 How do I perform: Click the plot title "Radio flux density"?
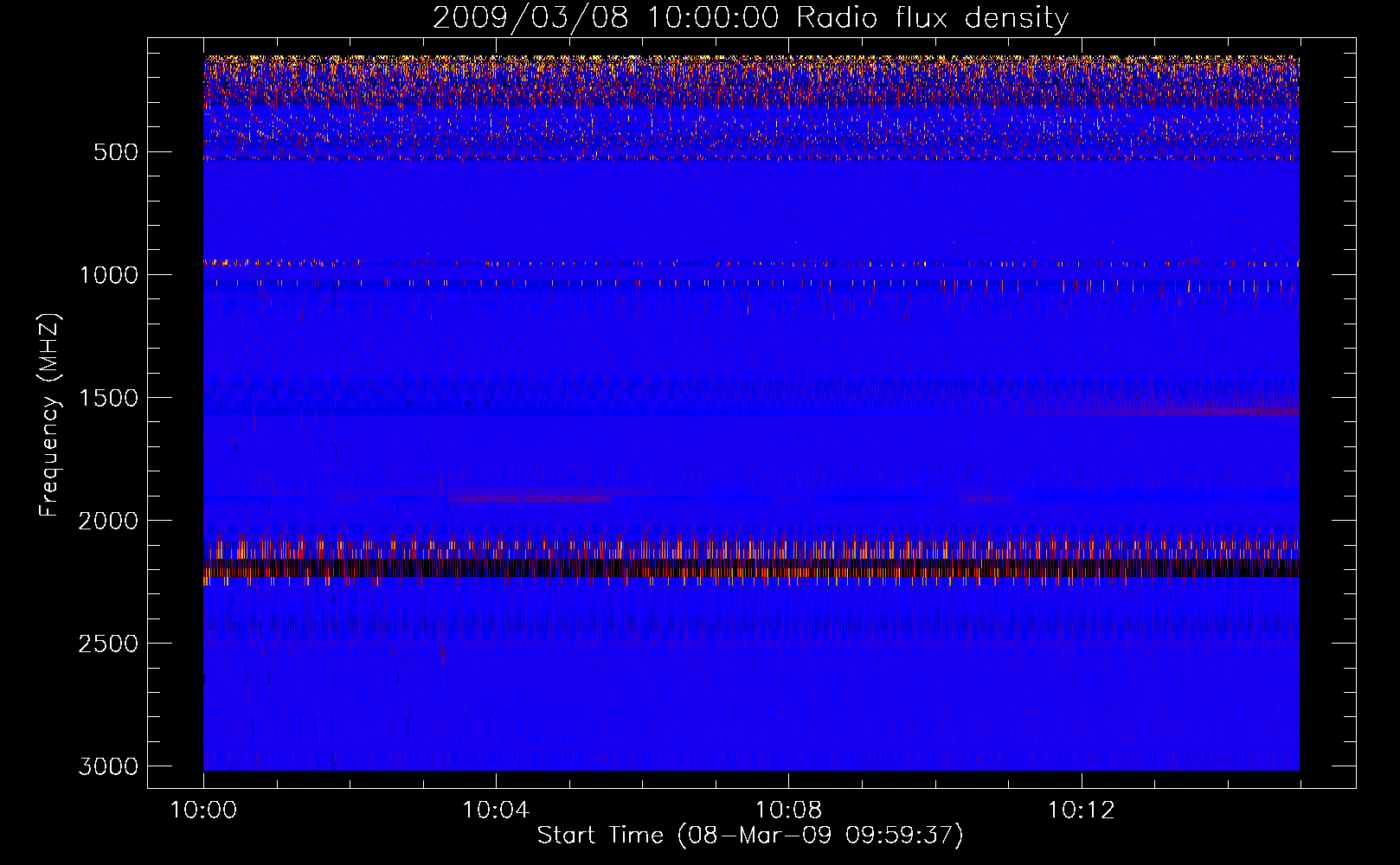click(932, 18)
